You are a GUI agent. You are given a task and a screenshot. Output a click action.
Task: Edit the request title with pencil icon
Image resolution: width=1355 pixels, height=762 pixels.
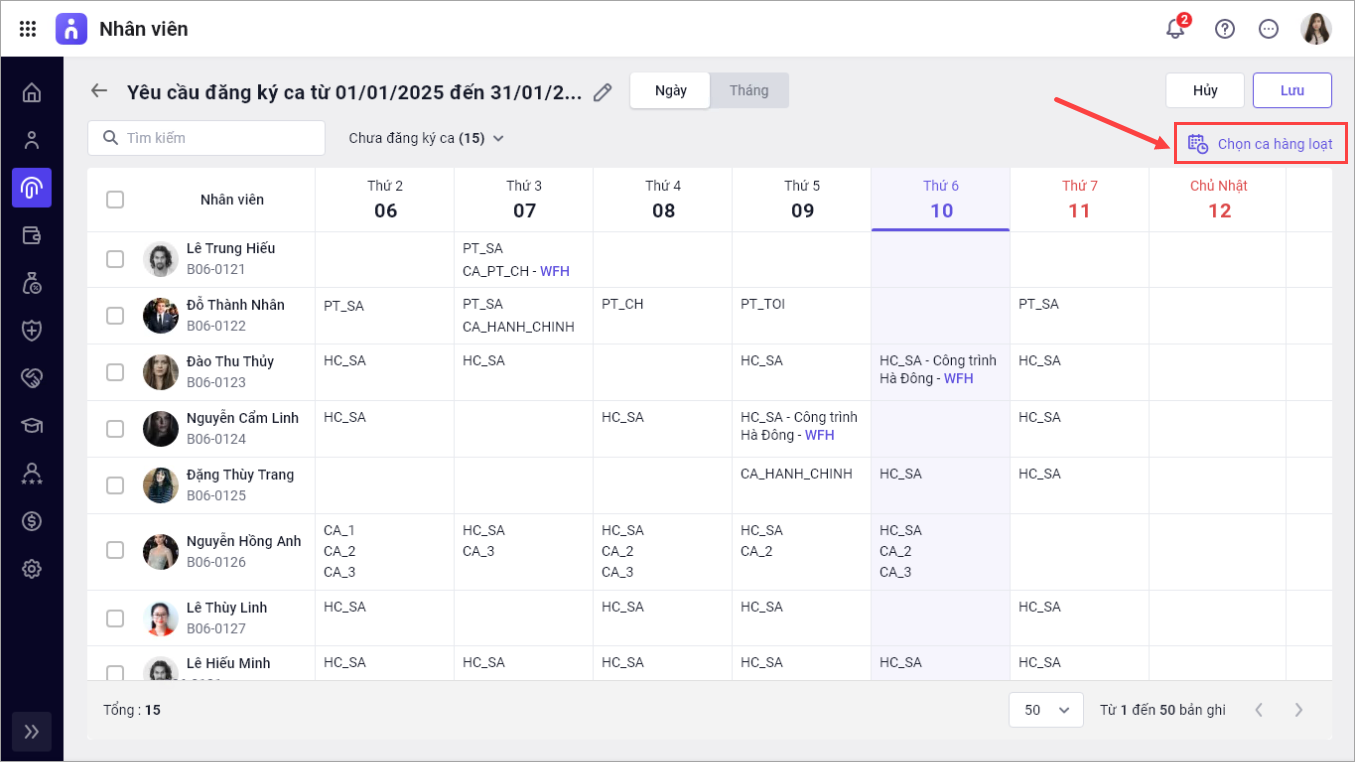click(602, 92)
